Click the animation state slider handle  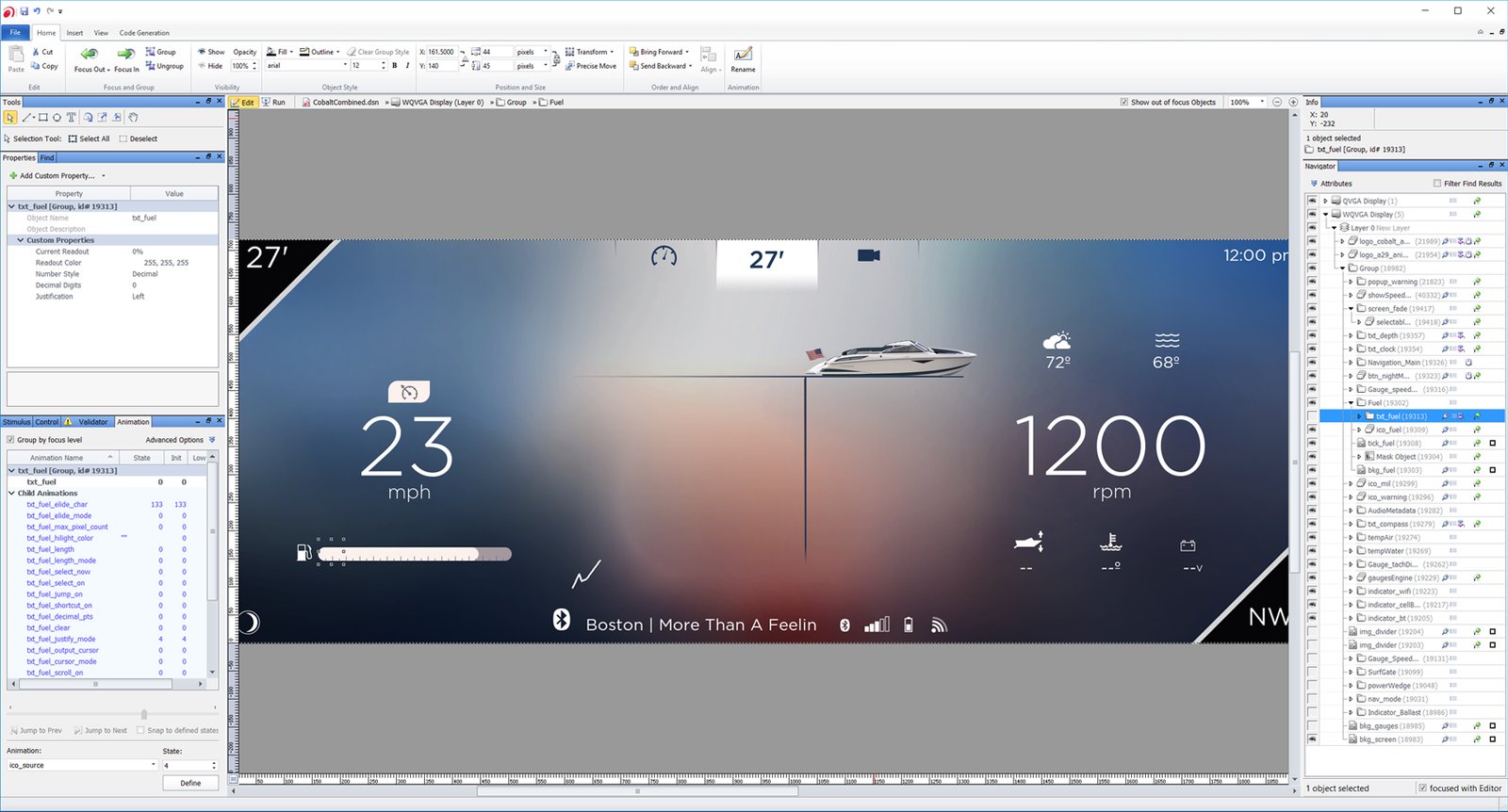pyautogui.click(x=144, y=714)
